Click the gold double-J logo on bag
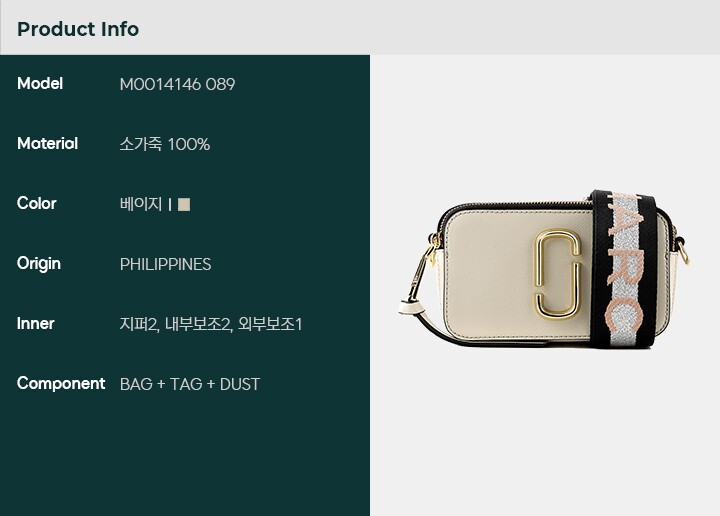The image size is (720, 516). (x=557, y=274)
